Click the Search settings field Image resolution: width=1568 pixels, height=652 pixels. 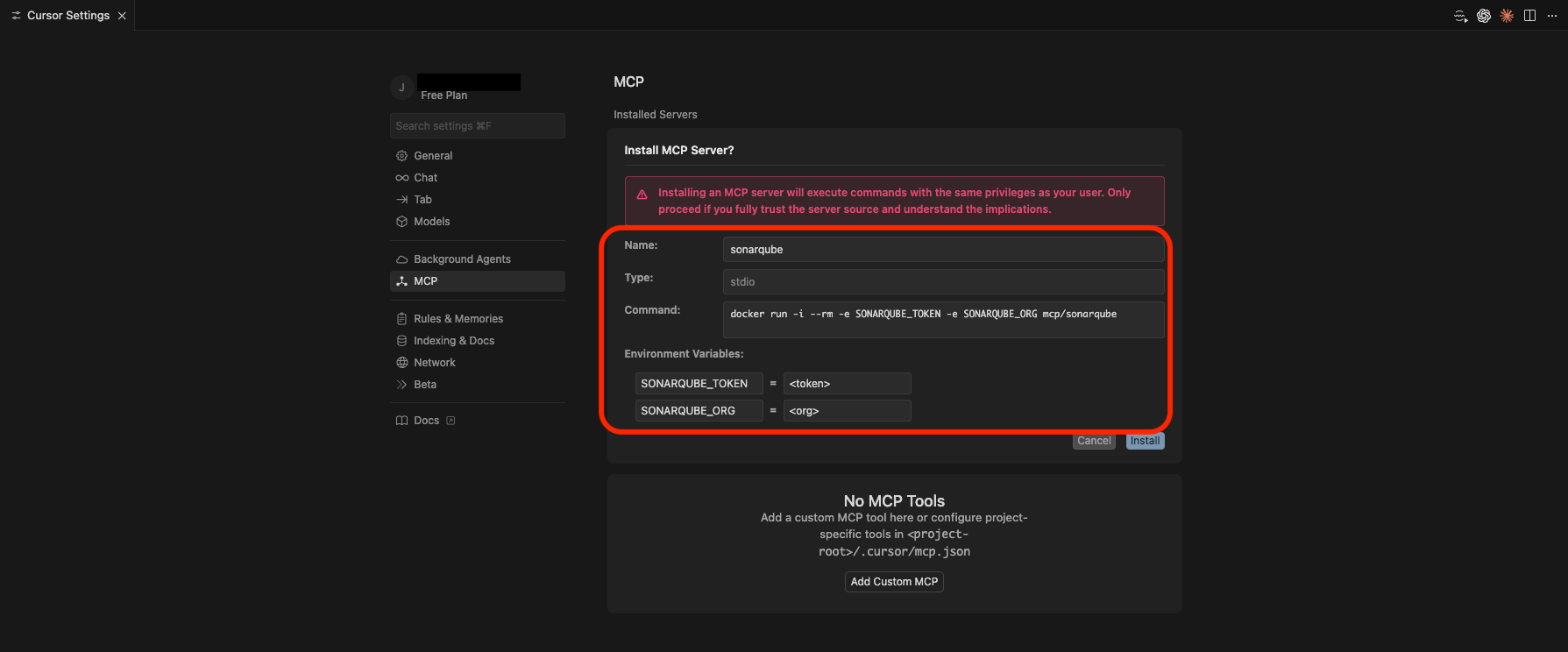coord(477,126)
